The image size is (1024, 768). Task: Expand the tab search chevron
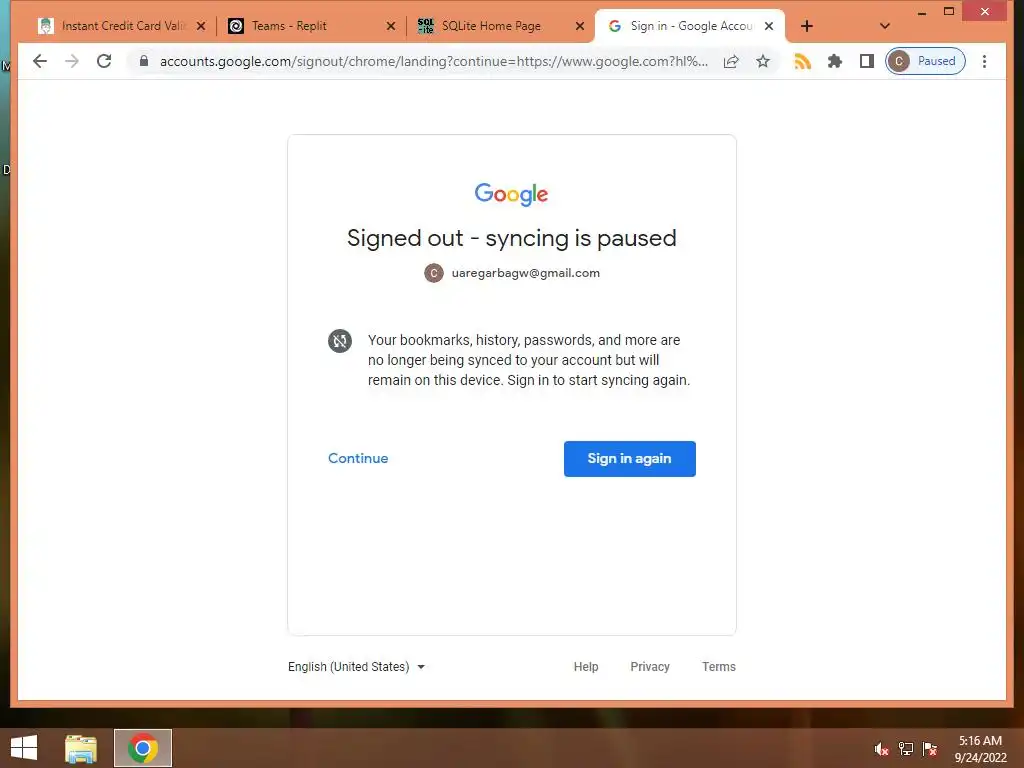click(x=885, y=26)
